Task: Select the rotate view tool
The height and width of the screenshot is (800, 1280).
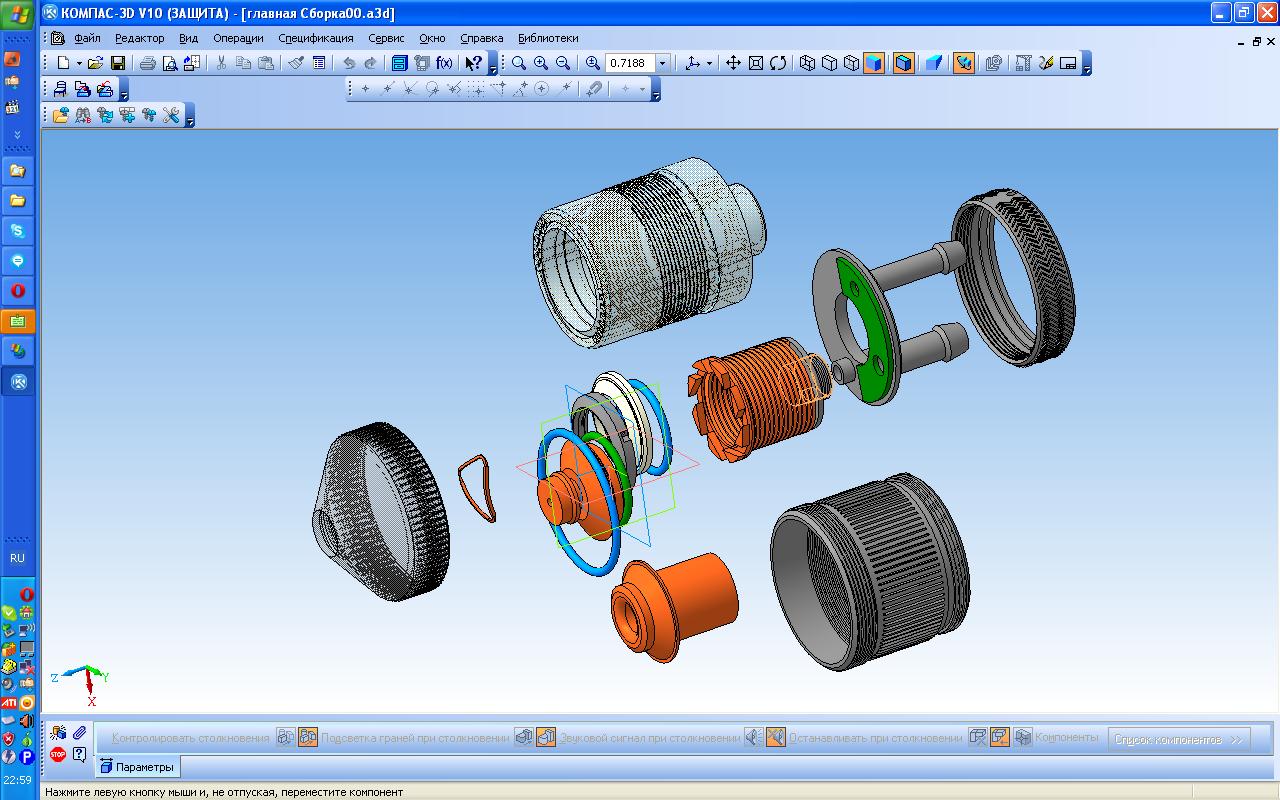Action: [778, 63]
